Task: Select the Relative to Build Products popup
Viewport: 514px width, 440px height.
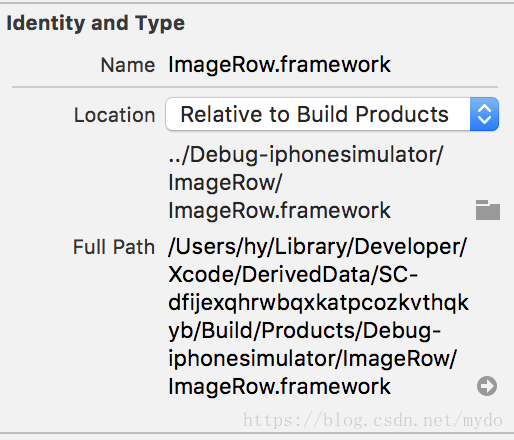Action: coord(332,114)
